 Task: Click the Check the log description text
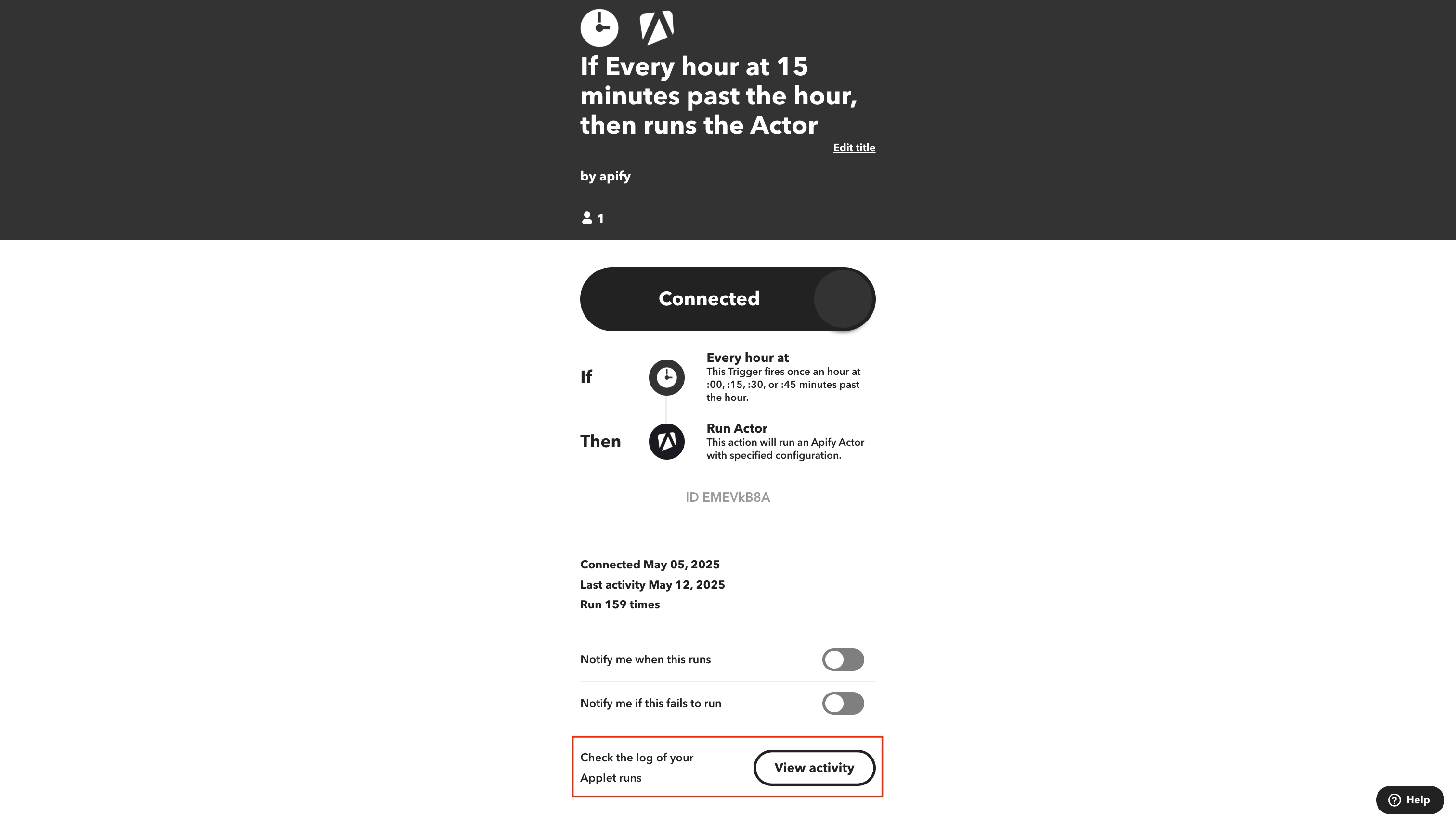[636, 768]
